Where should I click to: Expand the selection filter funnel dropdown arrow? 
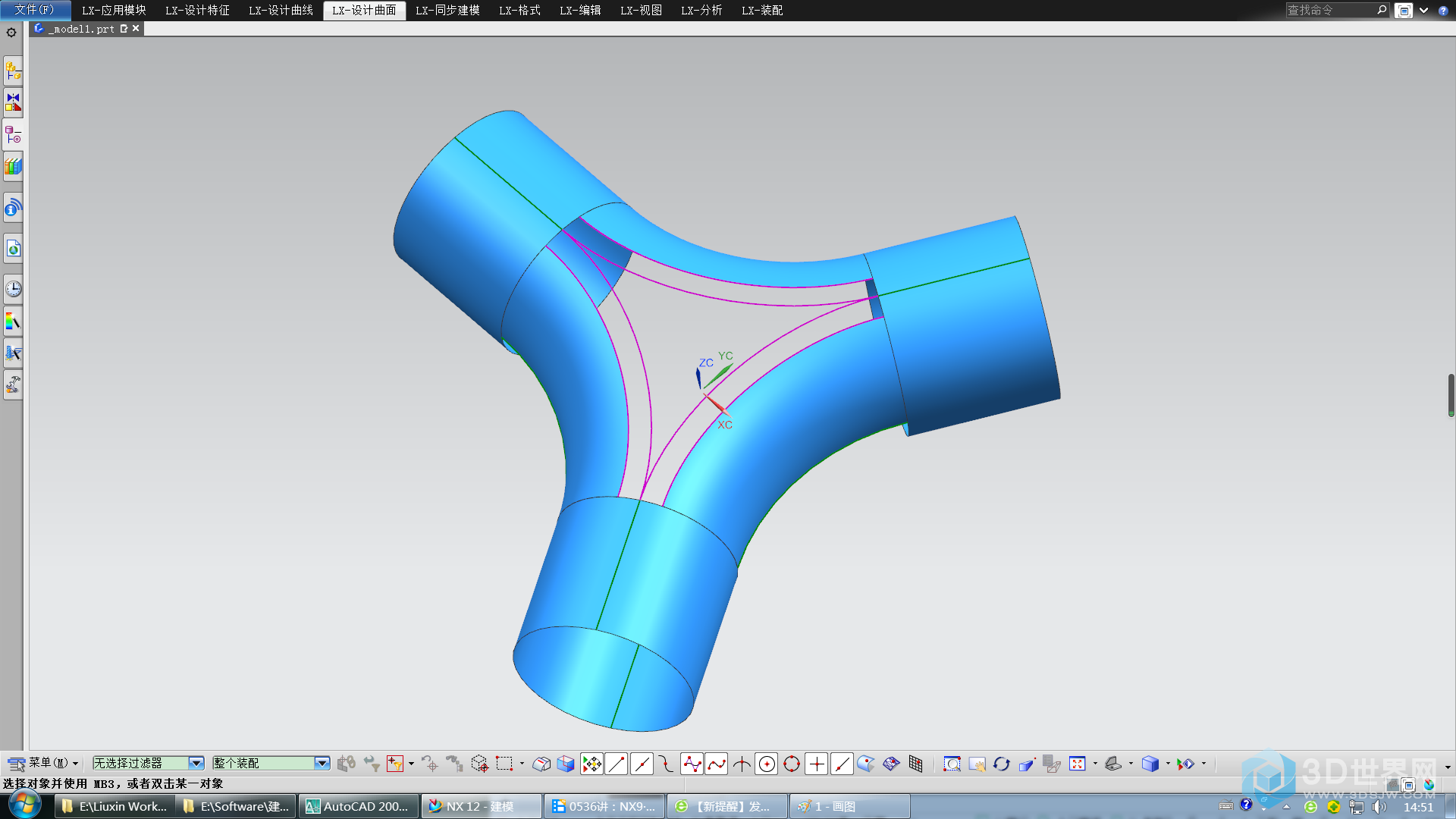pos(411,764)
